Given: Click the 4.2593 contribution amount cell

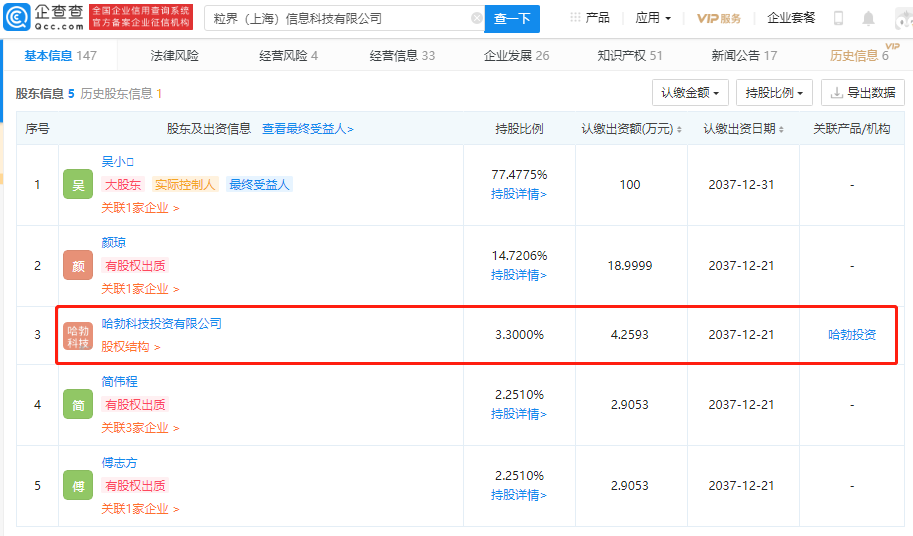Looking at the screenshot, I should tap(629, 335).
